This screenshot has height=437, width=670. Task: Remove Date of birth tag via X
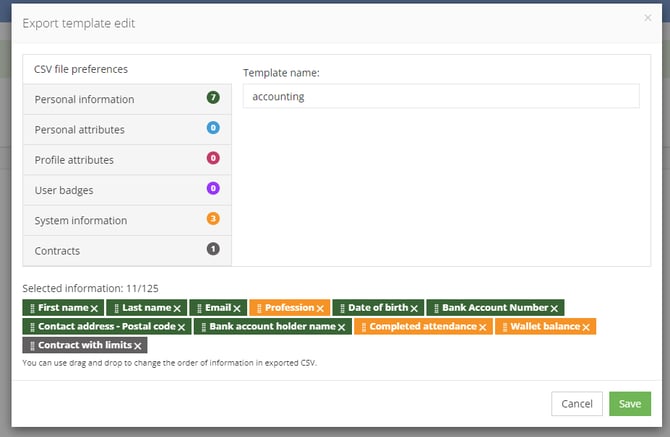coord(414,309)
